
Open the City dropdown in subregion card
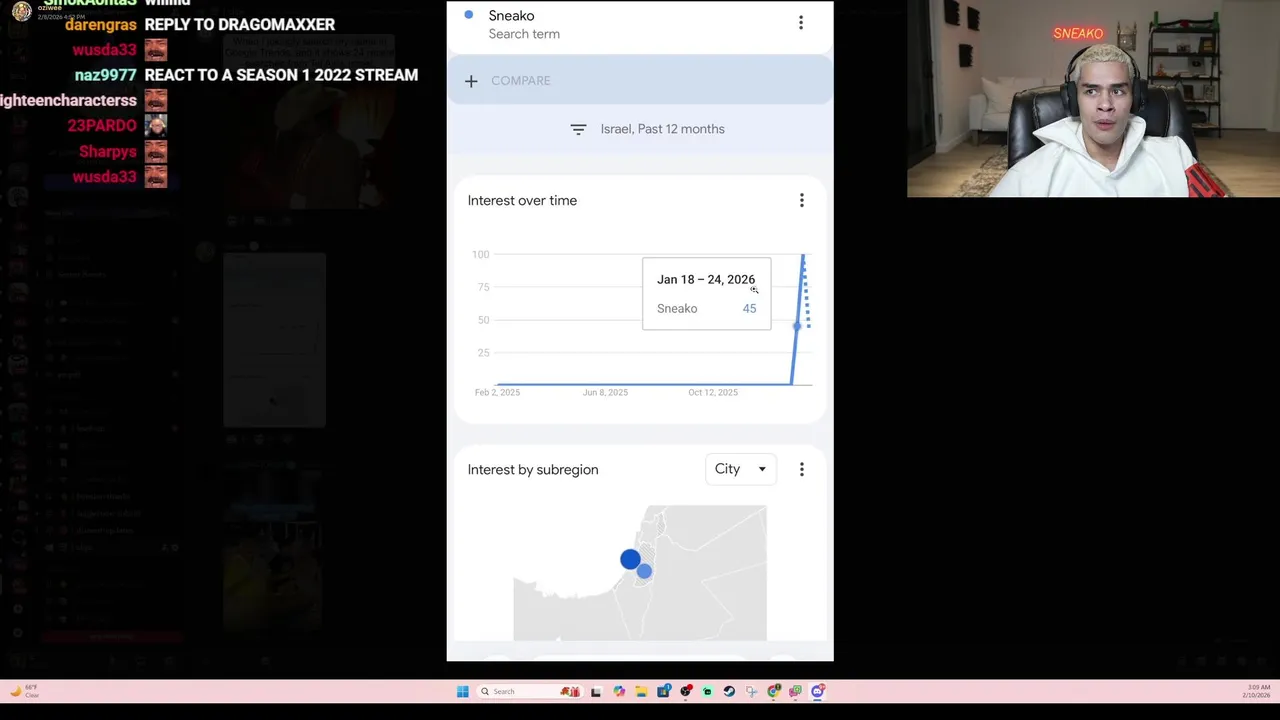pos(740,469)
